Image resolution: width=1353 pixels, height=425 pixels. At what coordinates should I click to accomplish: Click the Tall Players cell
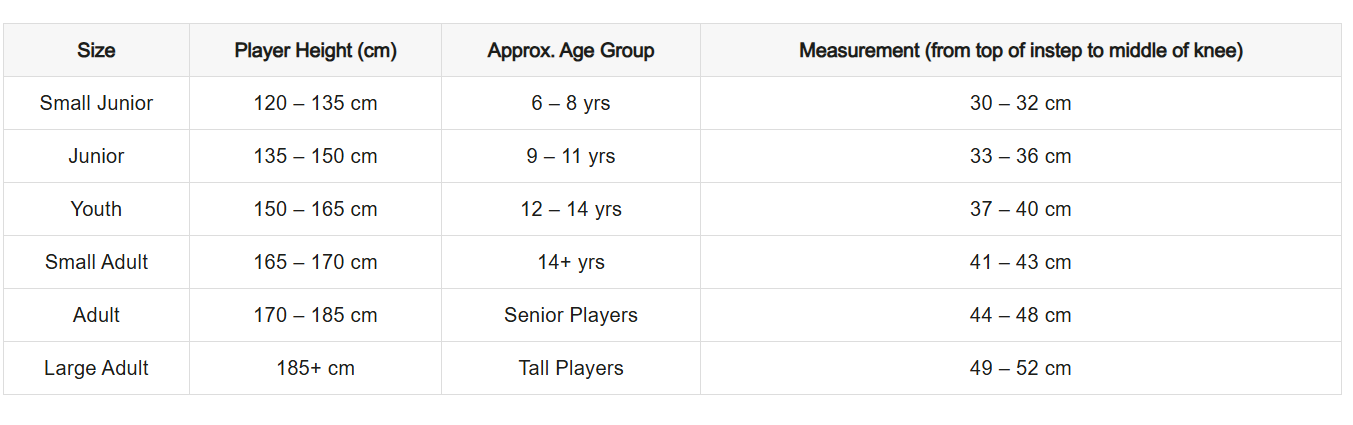point(571,368)
